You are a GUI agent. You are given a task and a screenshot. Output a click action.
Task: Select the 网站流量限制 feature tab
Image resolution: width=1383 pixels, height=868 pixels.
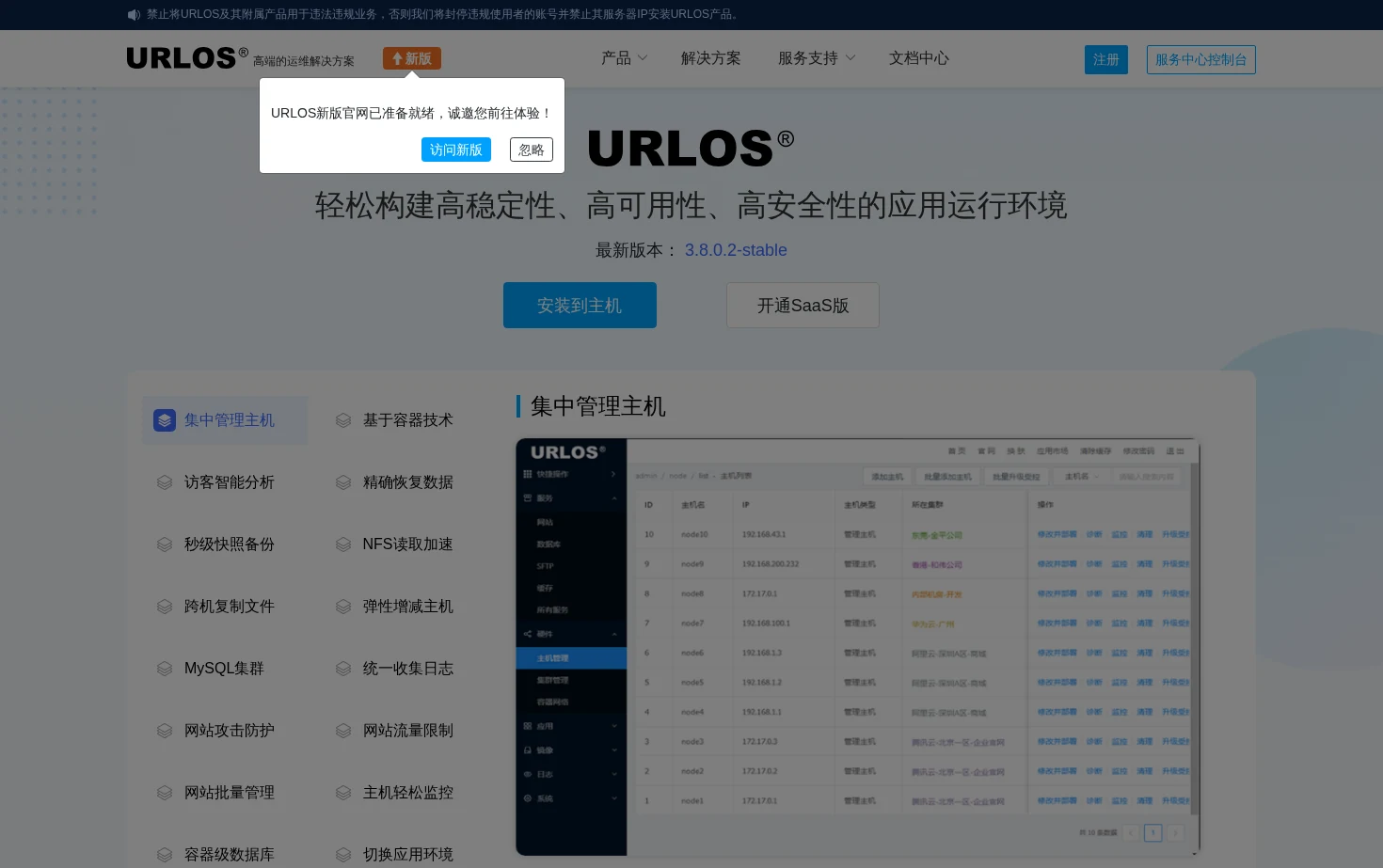click(x=404, y=731)
